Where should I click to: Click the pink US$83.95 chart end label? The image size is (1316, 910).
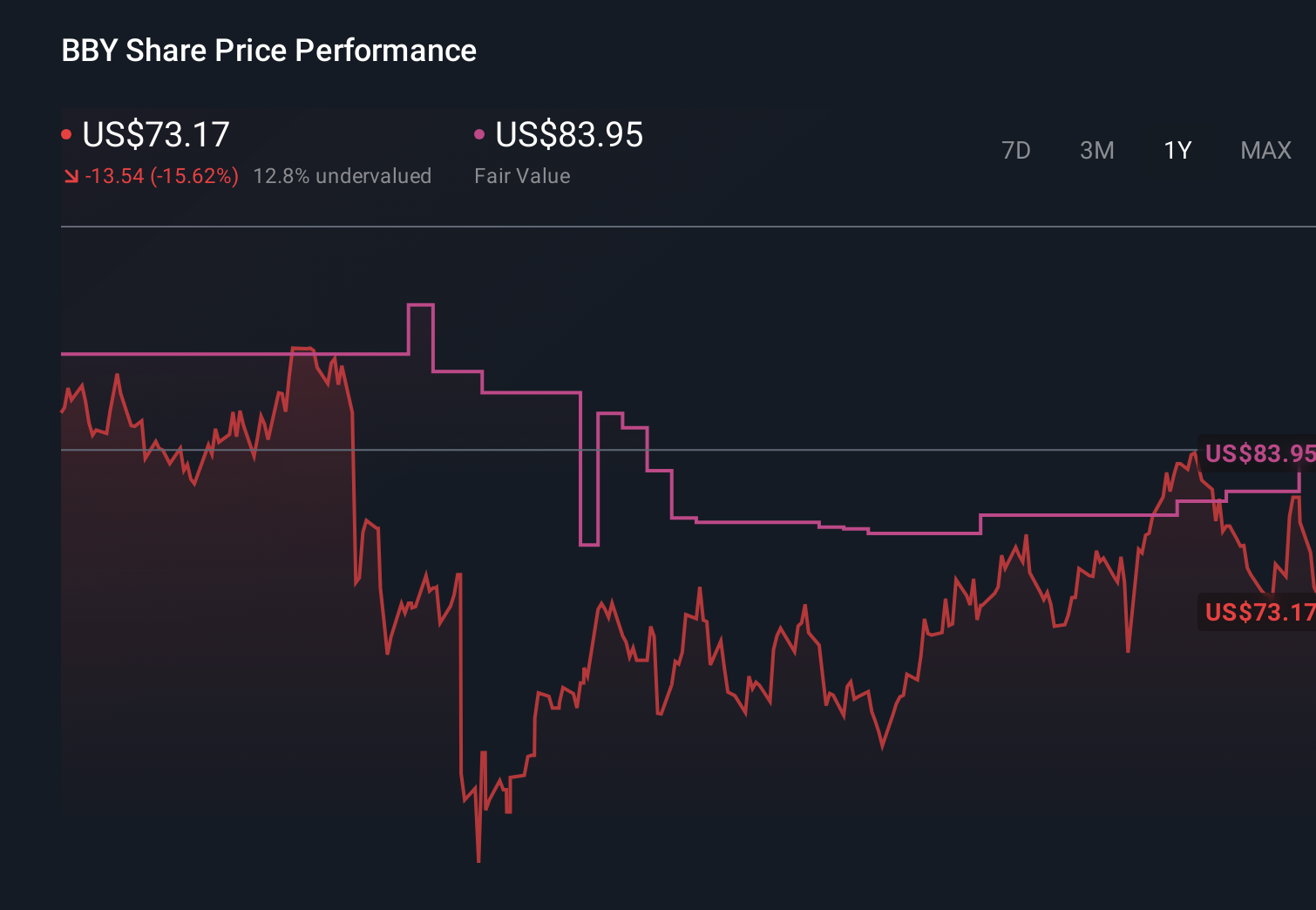[x=1258, y=453]
